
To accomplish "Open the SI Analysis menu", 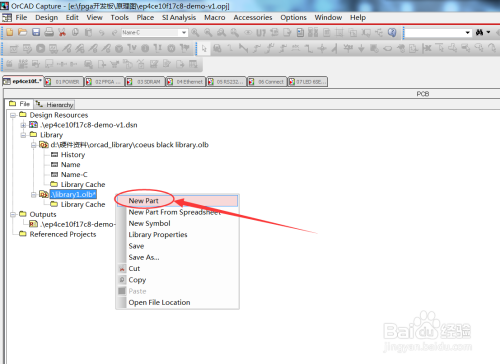I will 179,17.
